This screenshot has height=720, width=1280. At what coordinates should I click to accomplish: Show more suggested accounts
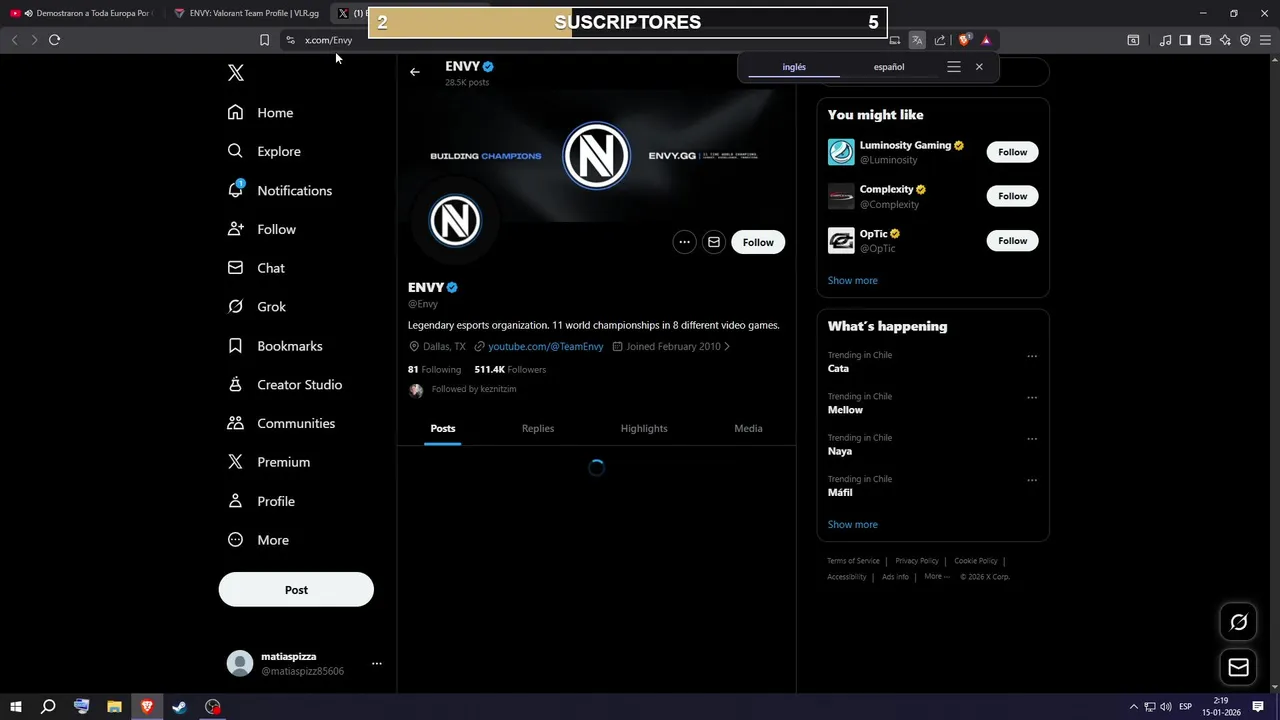click(853, 280)
